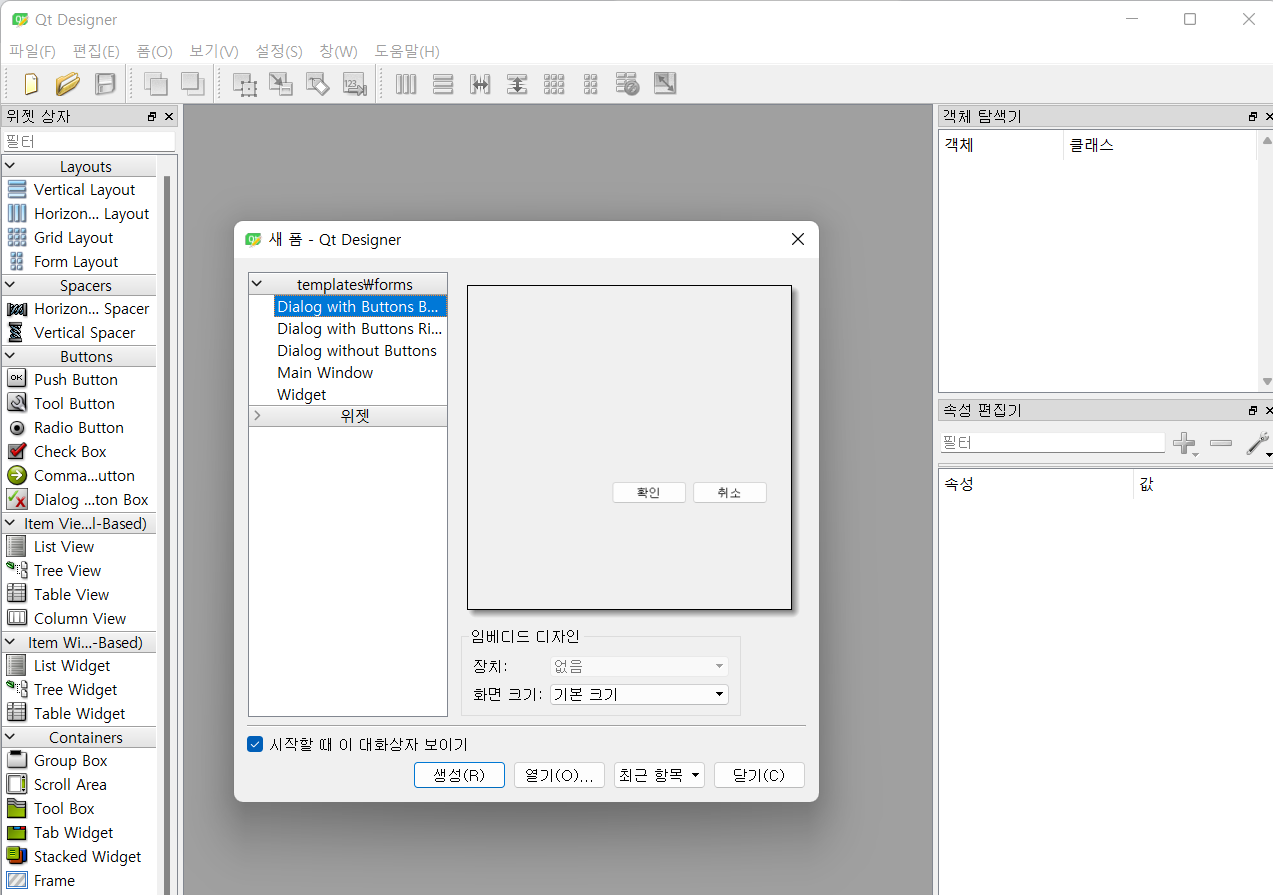The height and width of the screenshot is (895, 1273).
Task: Select the Widget template
Action: tap(302, 394)
